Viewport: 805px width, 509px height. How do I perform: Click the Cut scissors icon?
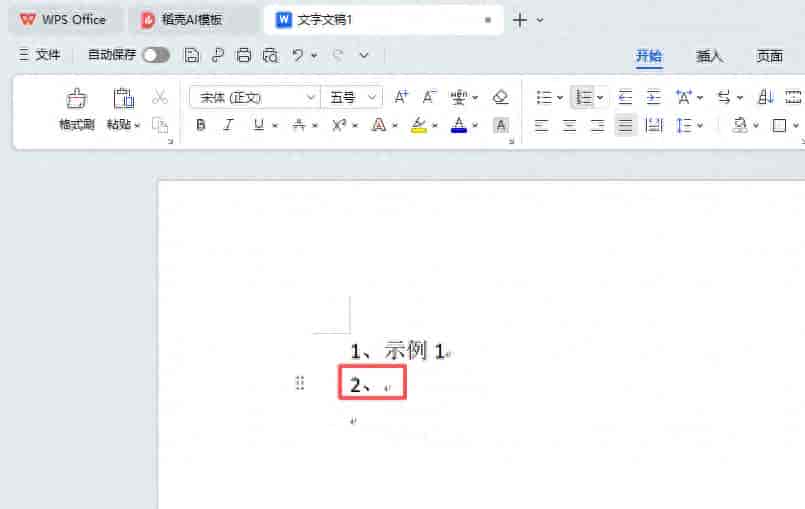pyautogui.click(x=160, y=97)
